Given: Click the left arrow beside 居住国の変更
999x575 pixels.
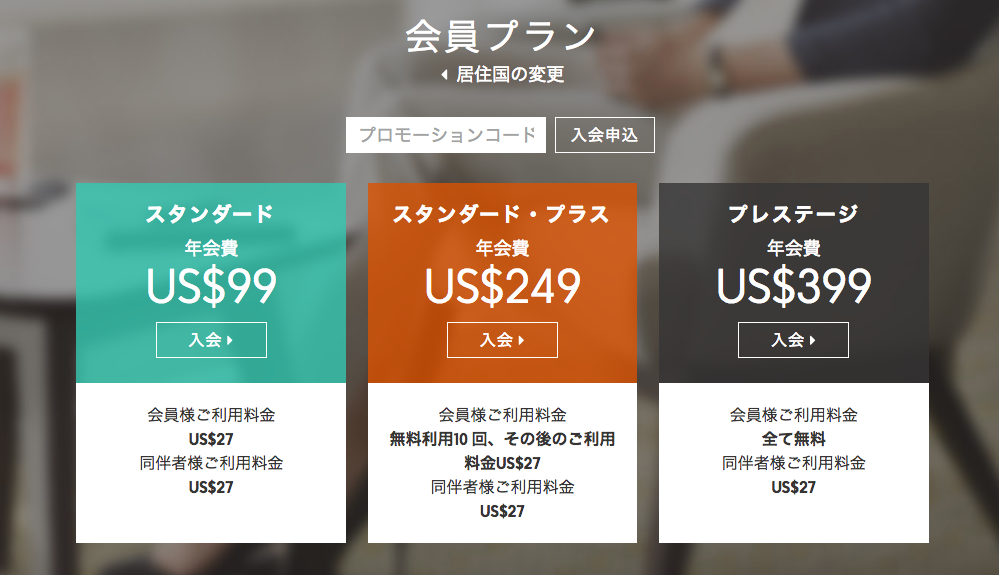Looking at the screenshot, I should tap(444, 75).
